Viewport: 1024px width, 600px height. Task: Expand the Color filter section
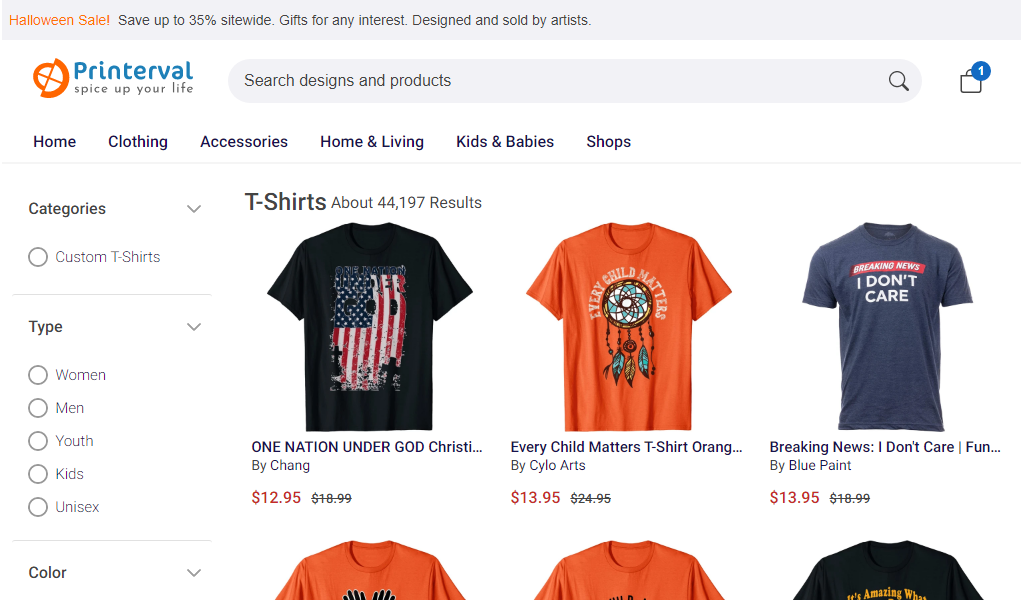[x=193, y=573]
